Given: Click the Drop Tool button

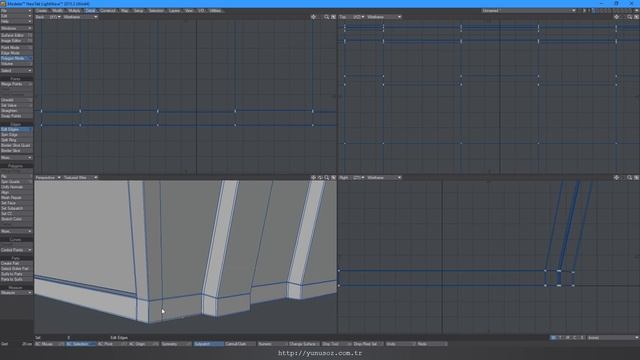Looking at the screenshot, I should [x=336, y=344].
